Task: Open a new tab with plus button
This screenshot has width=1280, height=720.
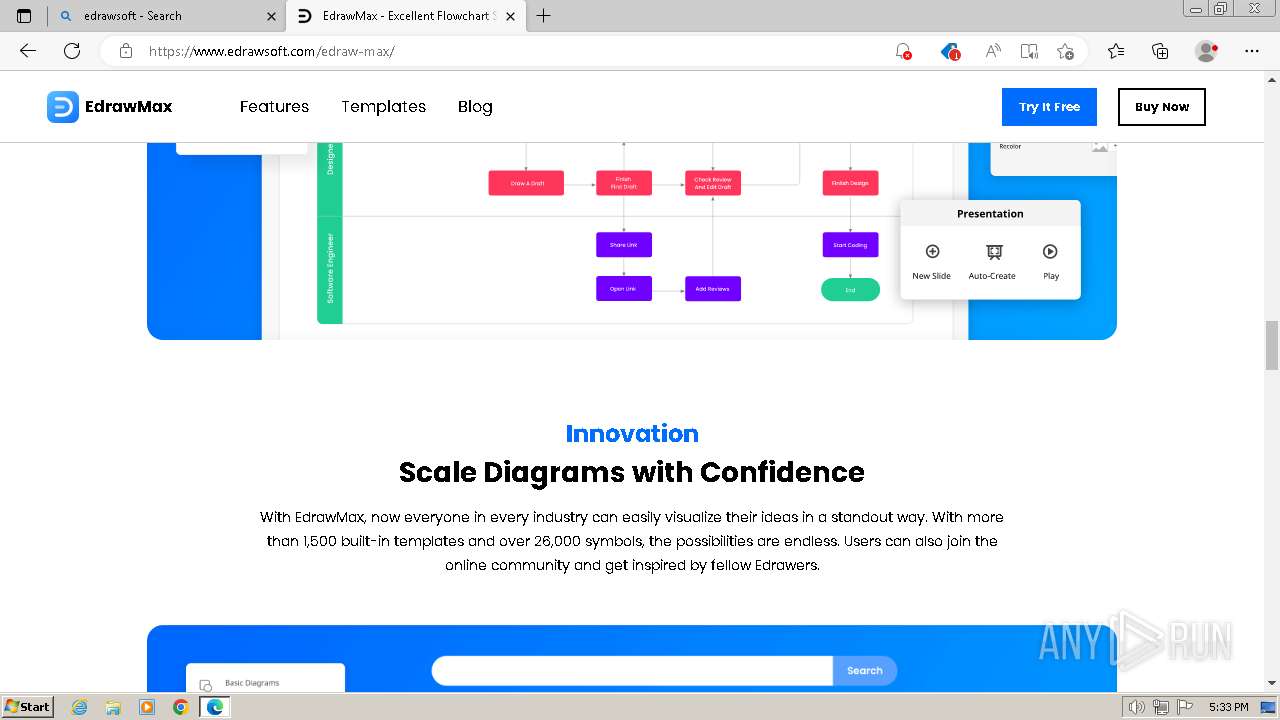Action: click(543, 16)
